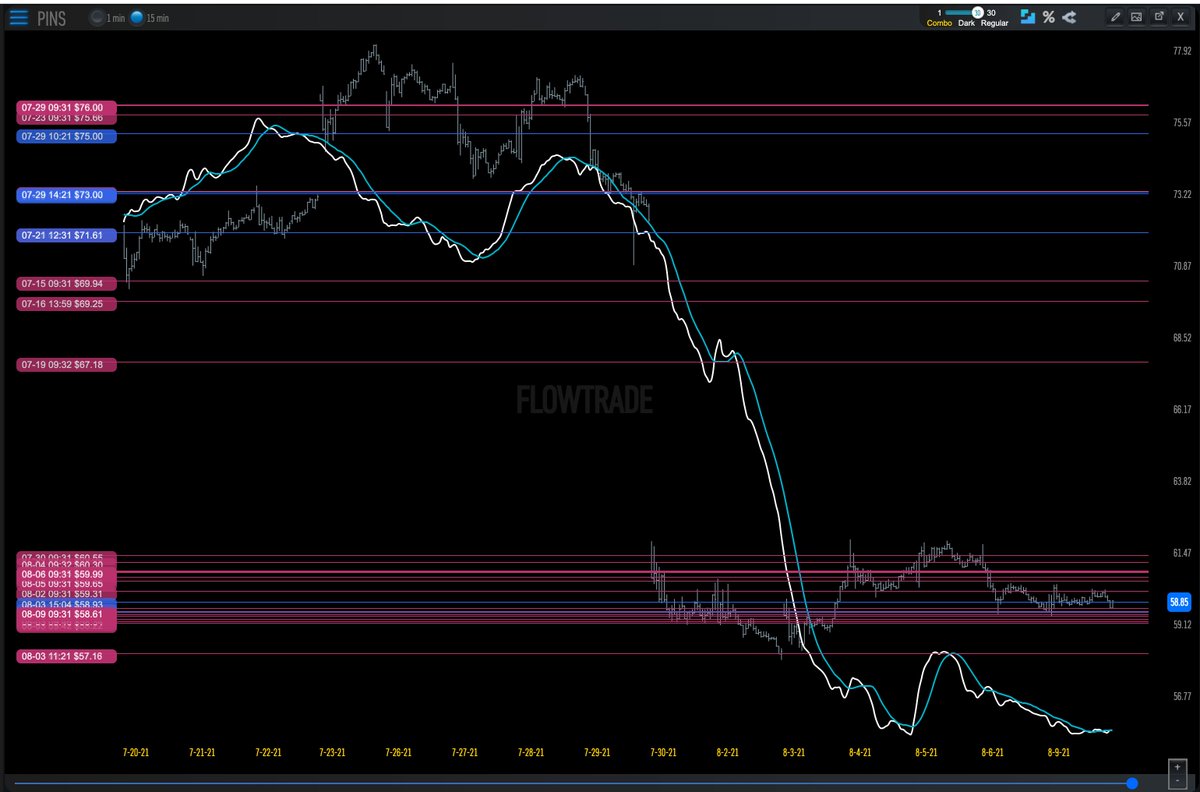
Task: Click the 07-29 09:31 $76.00 level label
Action: (x=67, y=106)
